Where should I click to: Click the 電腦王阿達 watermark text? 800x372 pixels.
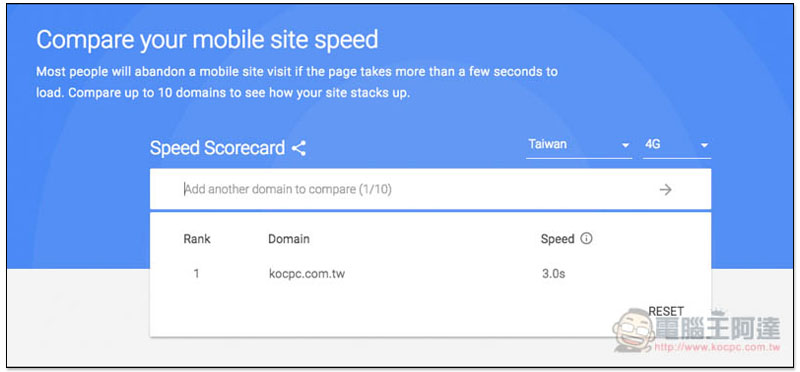(x=718, y=328)
